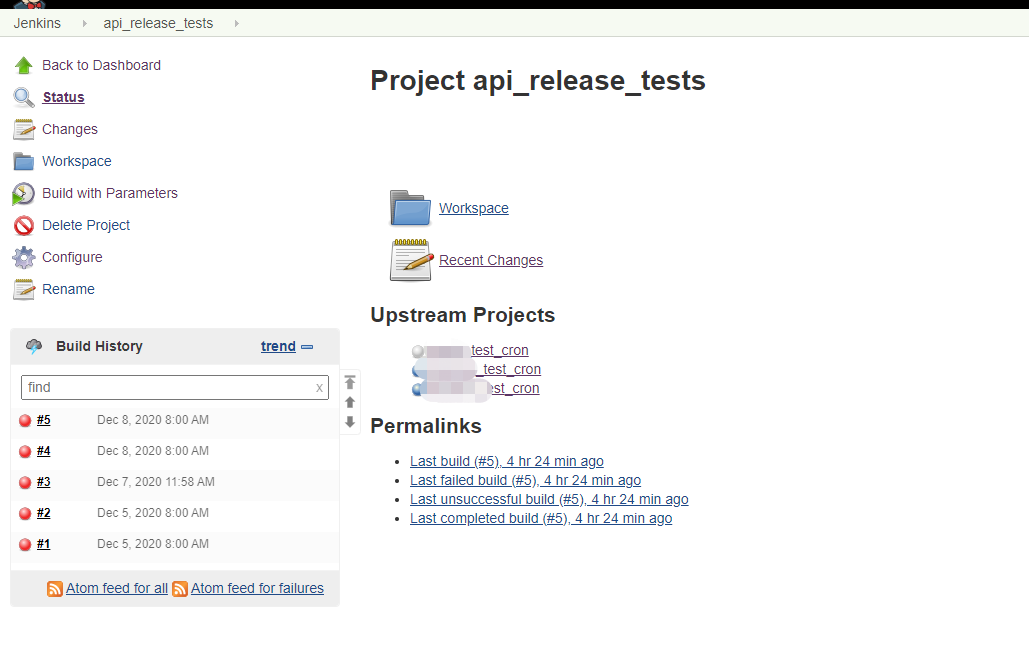
Task: Open build #3 link
Action: [x=43, y=482]
